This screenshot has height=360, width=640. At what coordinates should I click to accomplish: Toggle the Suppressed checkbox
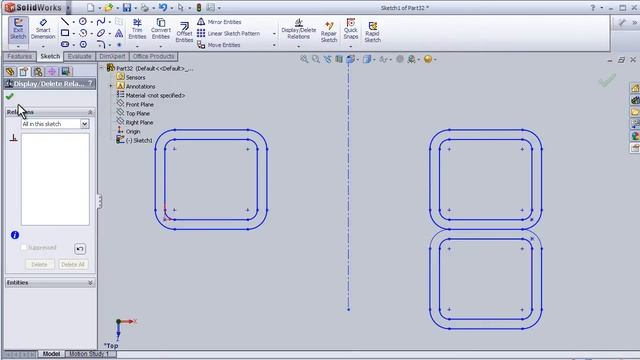tap(24, 247)
